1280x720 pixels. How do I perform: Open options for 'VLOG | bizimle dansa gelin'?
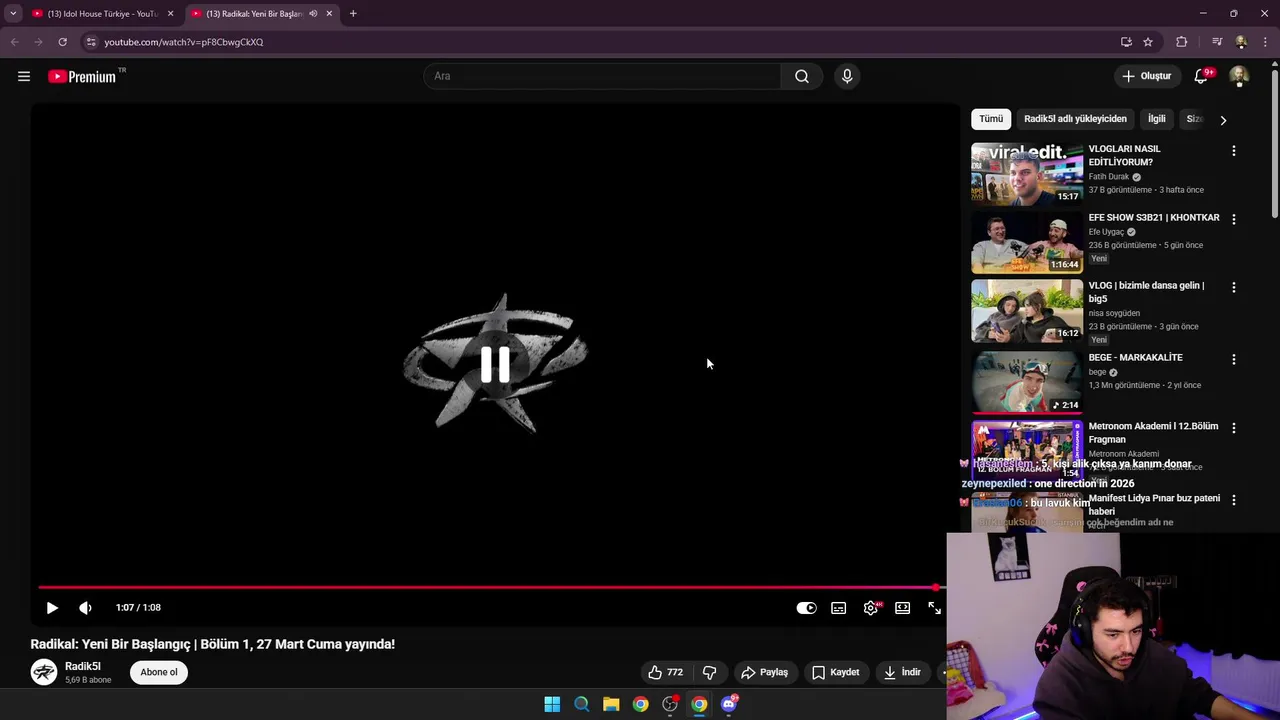point(1233,287)
